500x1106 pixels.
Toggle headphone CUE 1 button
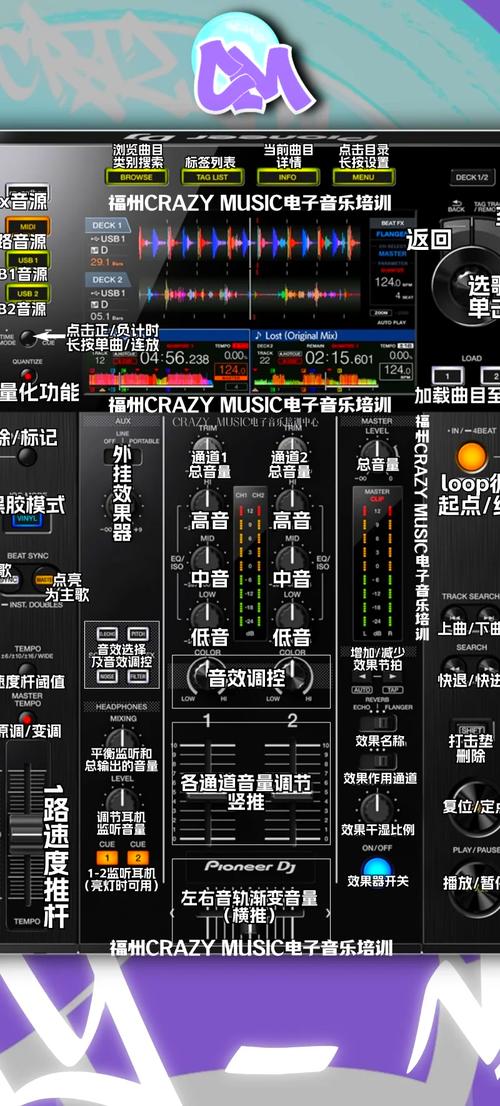click(107, 858)
